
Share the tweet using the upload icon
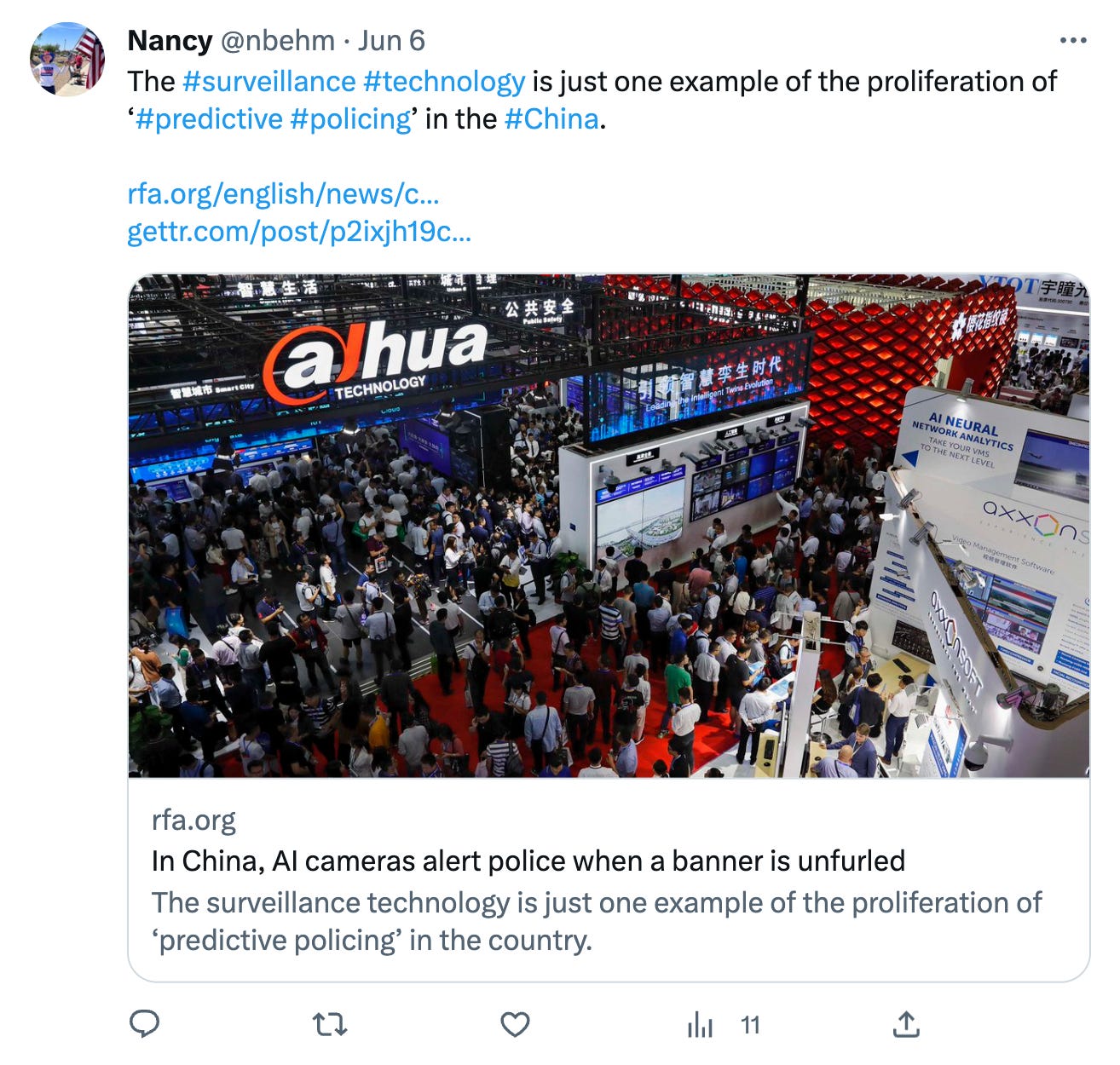click(906, 1023)
